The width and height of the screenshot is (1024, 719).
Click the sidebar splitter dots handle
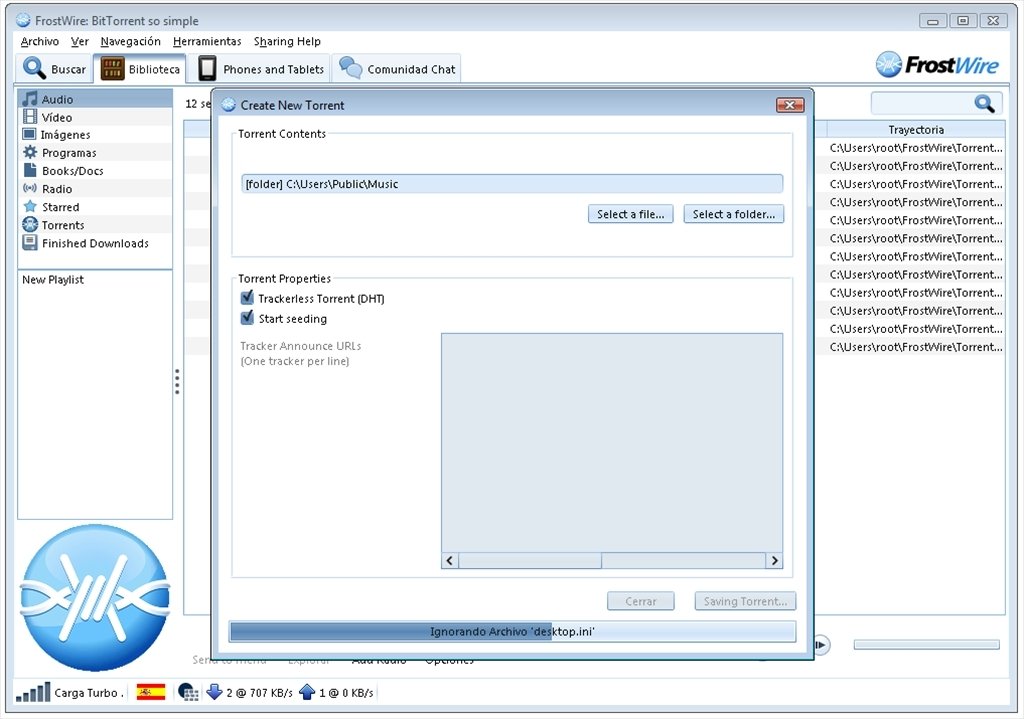(x=177, y=381)
